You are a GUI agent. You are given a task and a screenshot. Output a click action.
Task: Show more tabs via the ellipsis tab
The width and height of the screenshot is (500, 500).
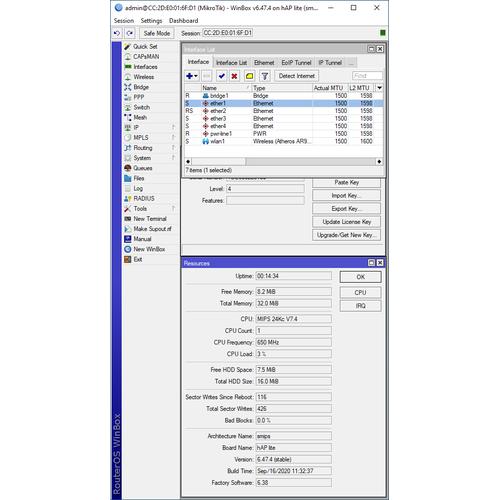(351, 63)
